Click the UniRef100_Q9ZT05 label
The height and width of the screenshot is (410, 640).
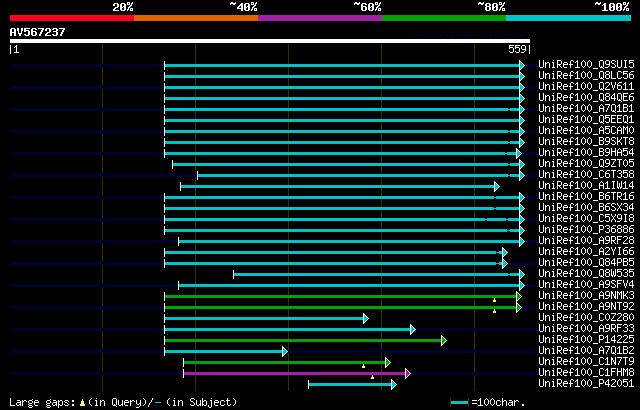pyautogui.click(x=586, y=164)
